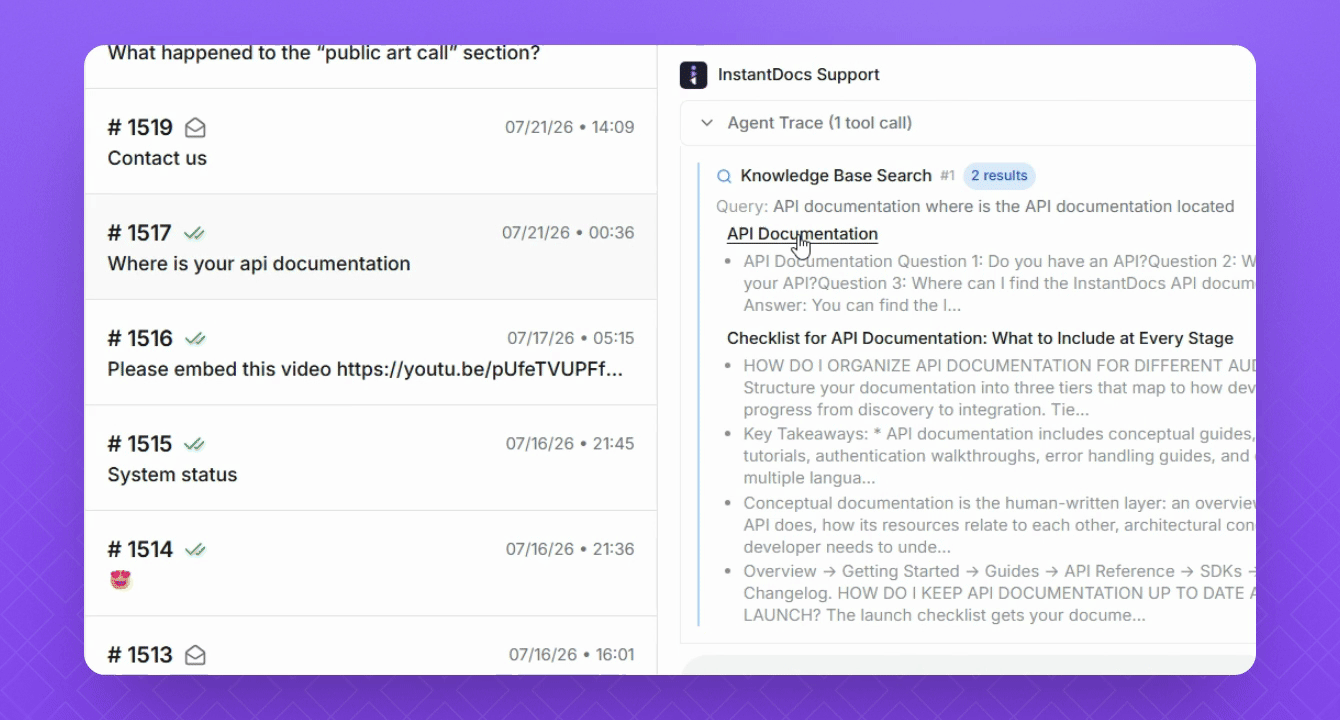This screenshot has height=720, width=1340.
Task: Click the open envelope icon on ticket #1513
Action: point(196,655)
